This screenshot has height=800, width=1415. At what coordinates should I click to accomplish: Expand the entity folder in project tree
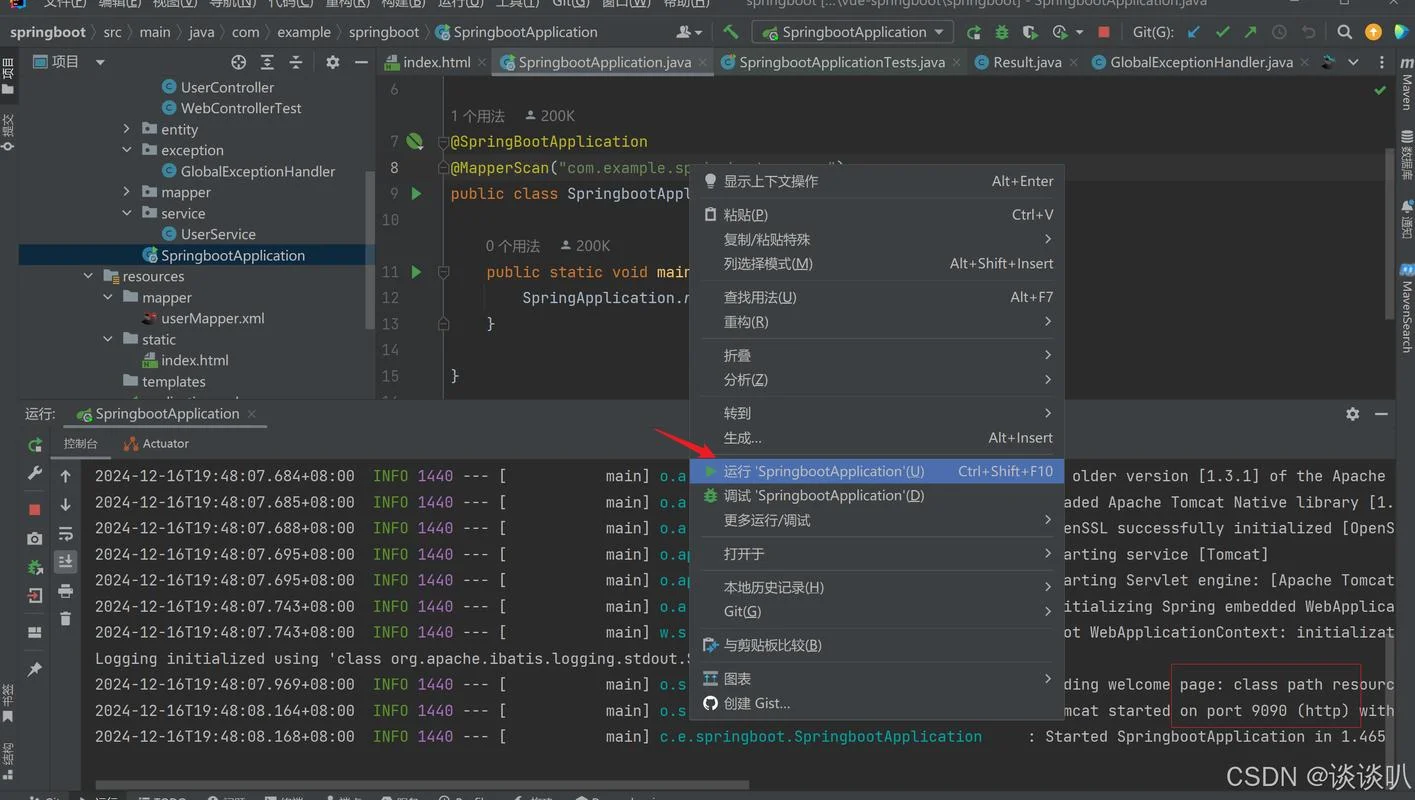126,129
